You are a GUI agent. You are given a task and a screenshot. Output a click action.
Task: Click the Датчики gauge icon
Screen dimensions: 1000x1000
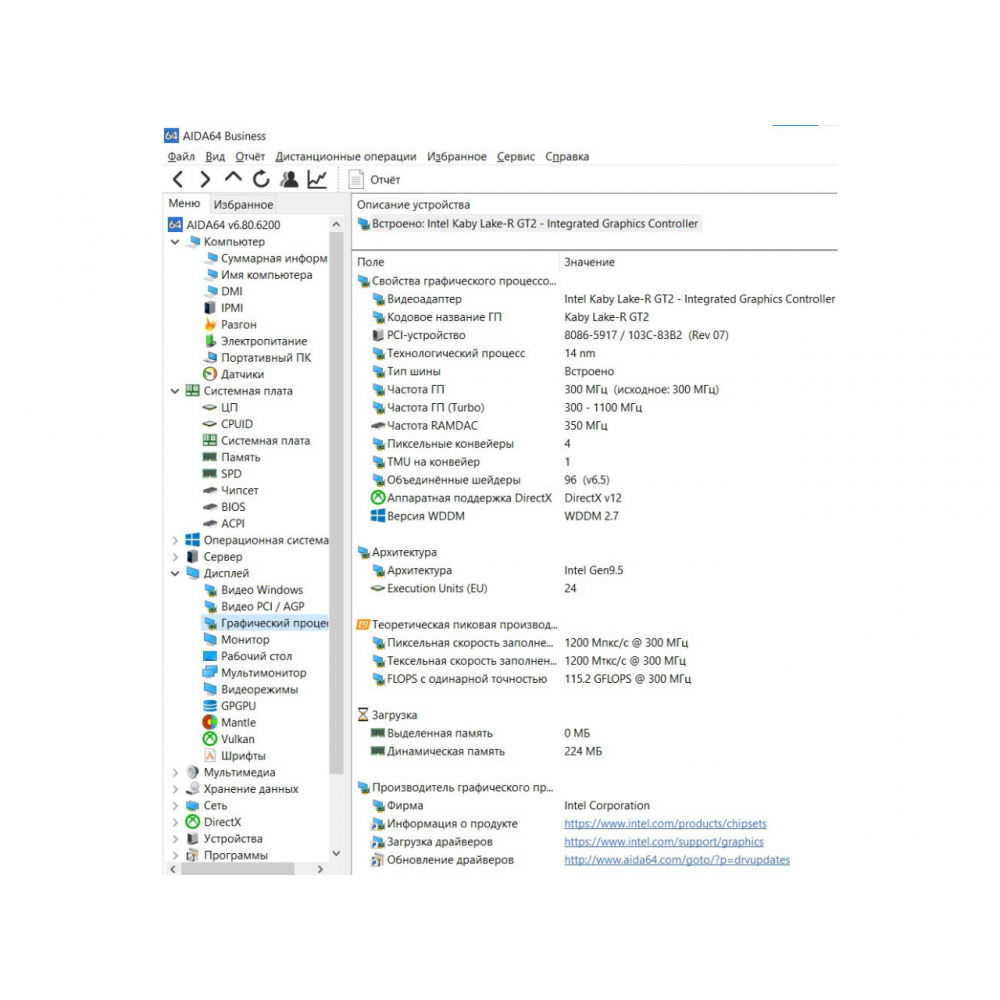click(x=210, y=374)
